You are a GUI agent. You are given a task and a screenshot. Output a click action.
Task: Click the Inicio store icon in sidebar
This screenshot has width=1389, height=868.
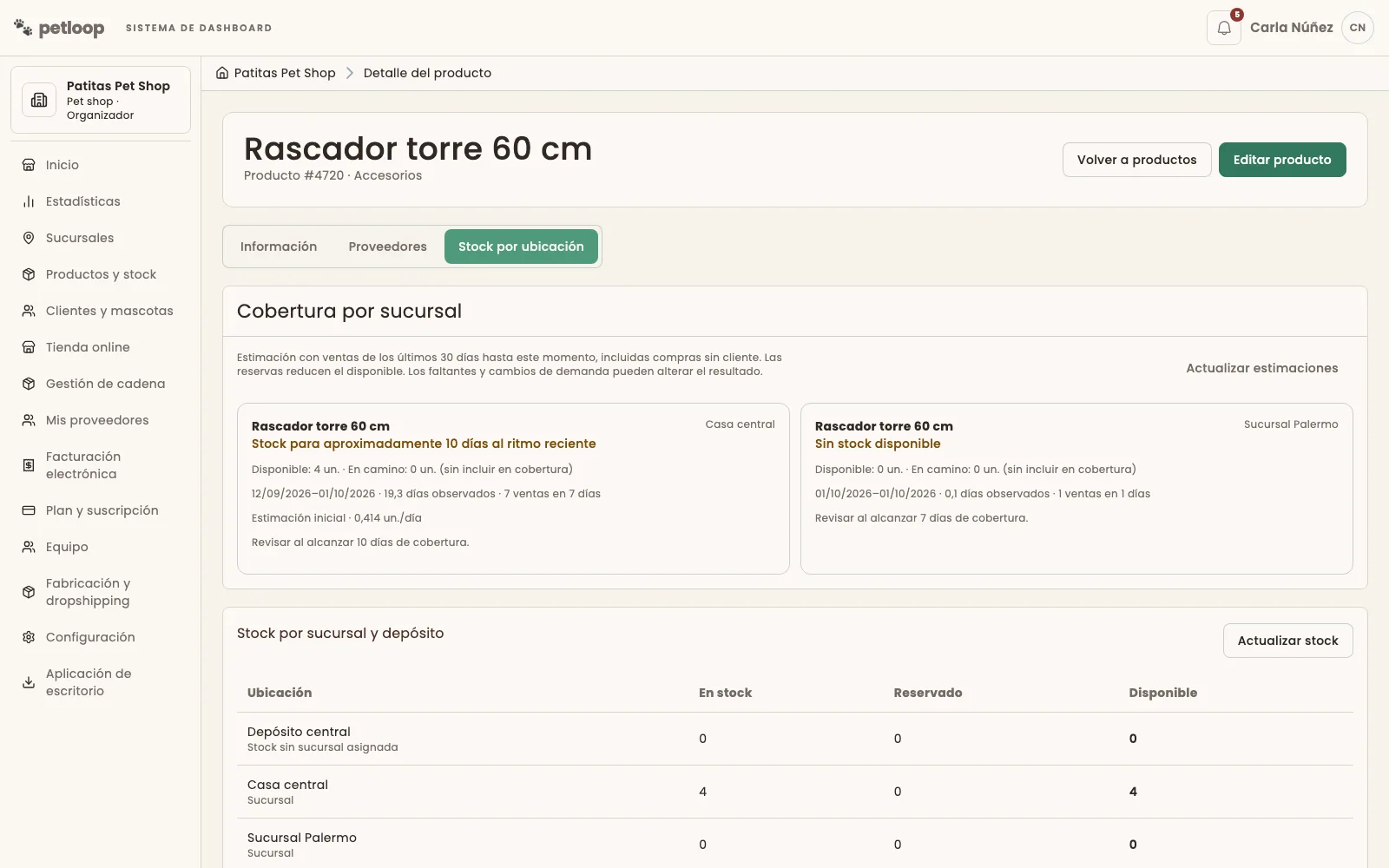tap(29, 165)
